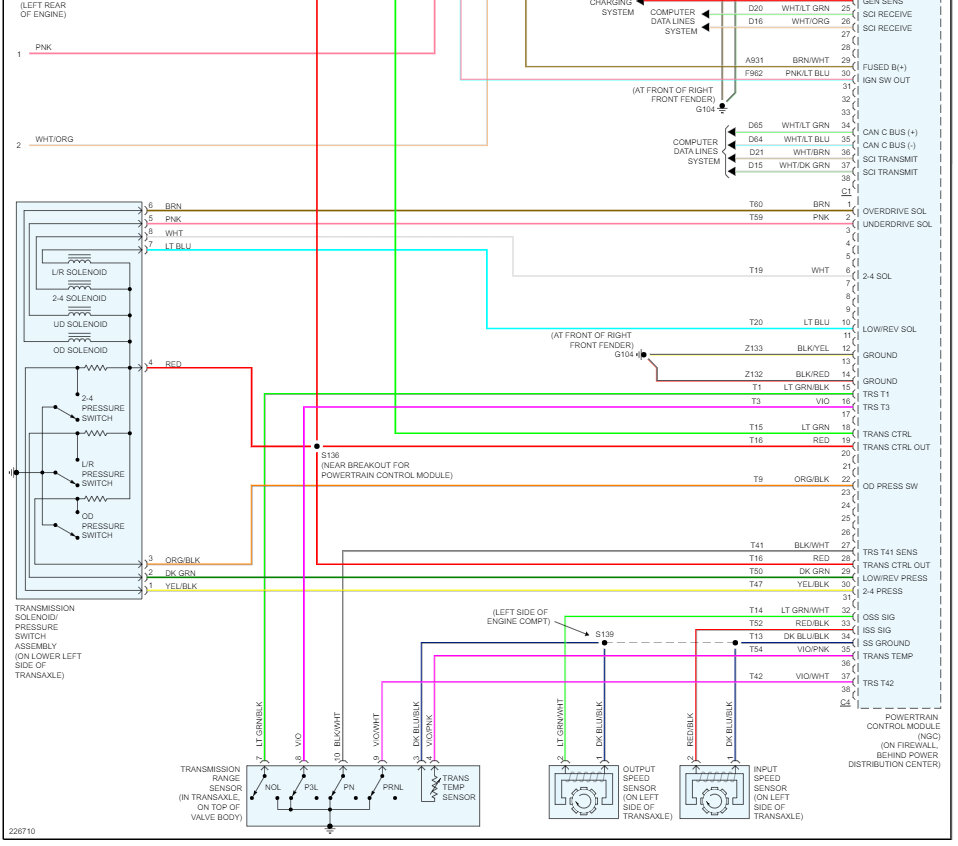
Task: Click the trans temp sensor resistor symbol
Action: [434, 787]
